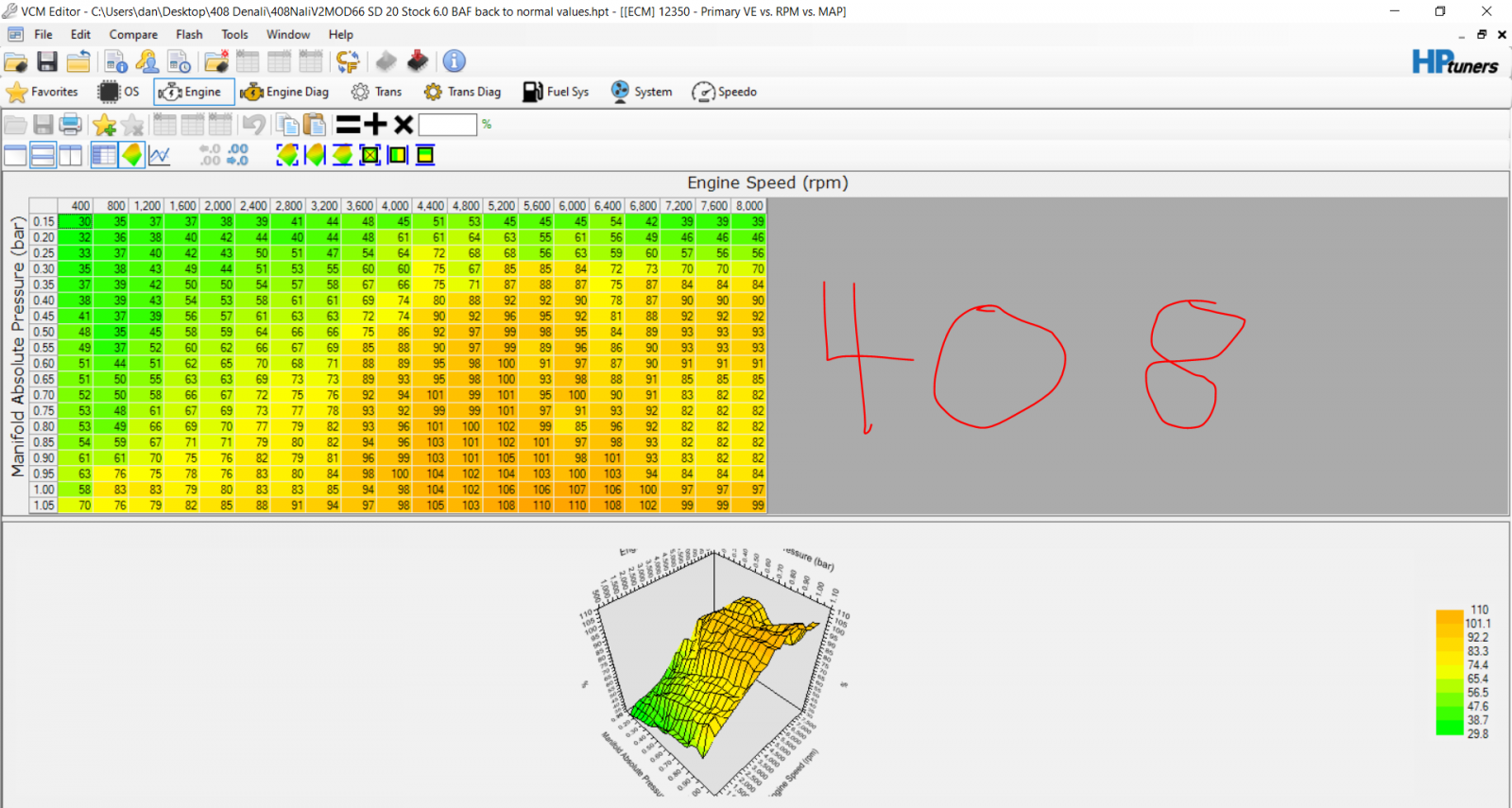The image size is (1512, 808).
Task: Click the key and person icon
Action: [147, 61]
